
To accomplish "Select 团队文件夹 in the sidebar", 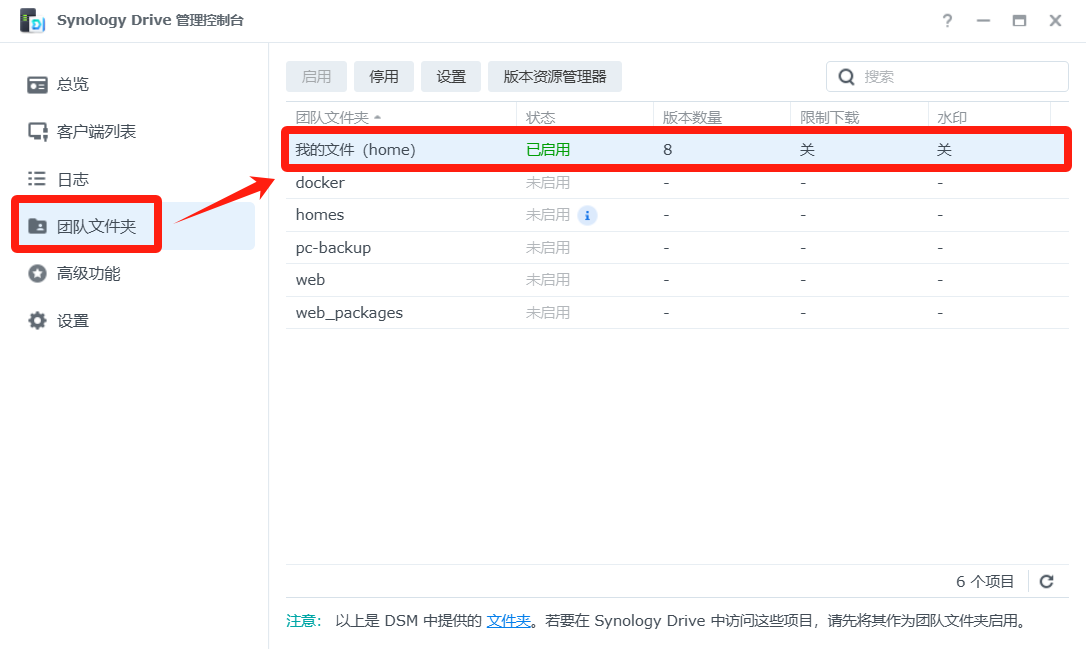I will tap(95, 226).
